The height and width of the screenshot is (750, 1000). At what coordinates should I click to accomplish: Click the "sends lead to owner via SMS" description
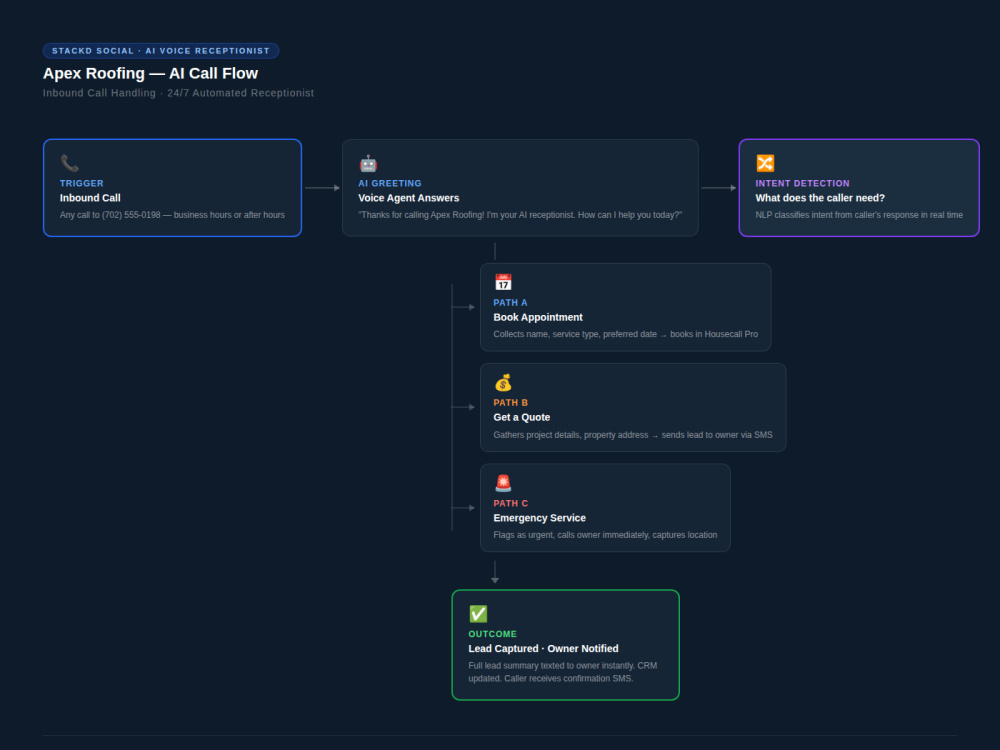click(633, 435)
